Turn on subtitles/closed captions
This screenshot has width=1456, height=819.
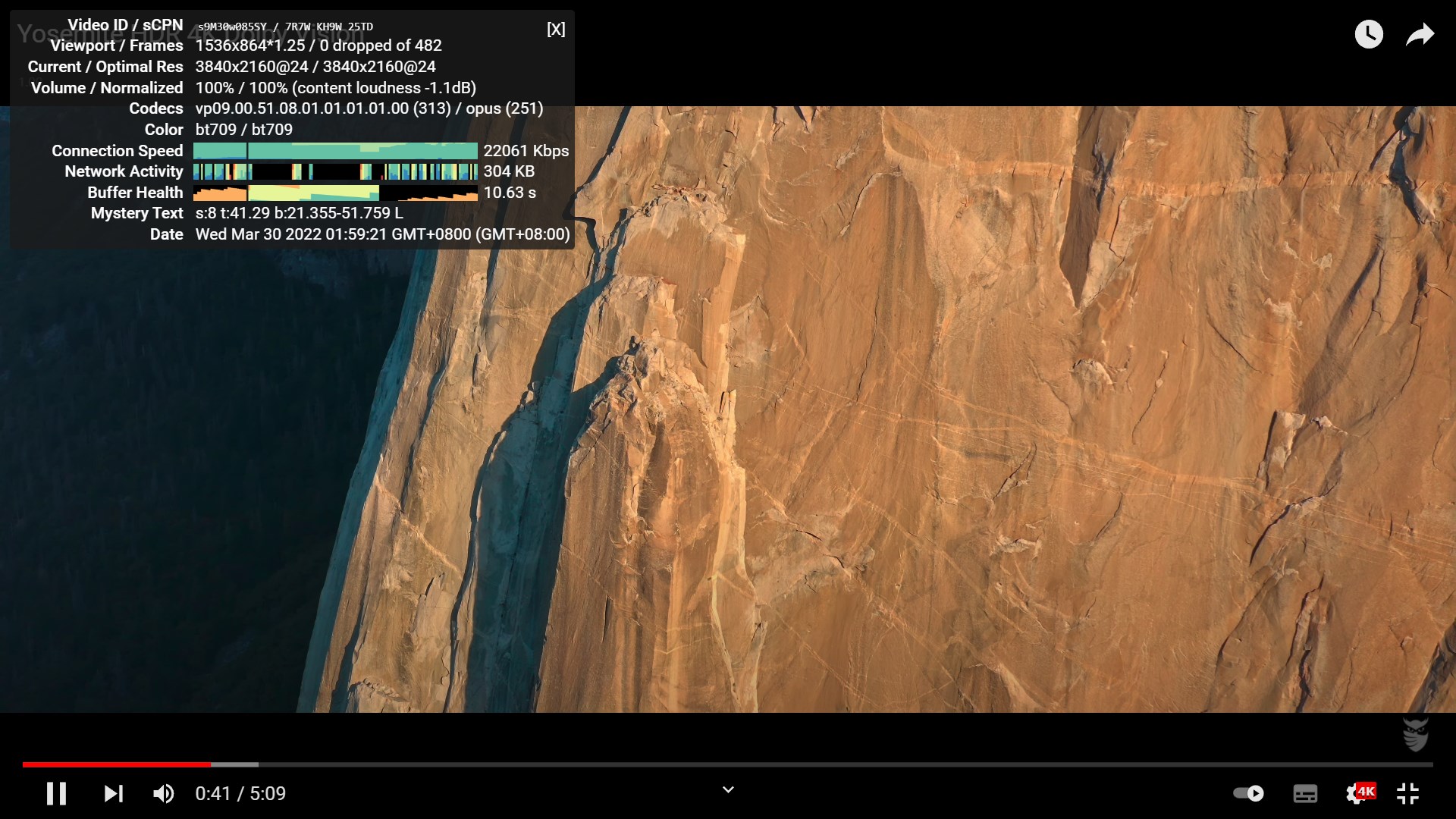[1304, 793]
